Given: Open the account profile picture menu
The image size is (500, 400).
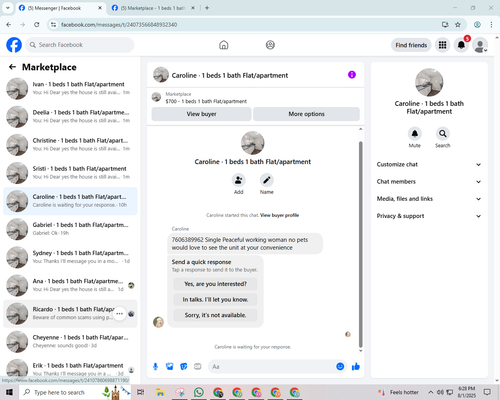Looking at the screenshot, I should click(x=480, y=45).
